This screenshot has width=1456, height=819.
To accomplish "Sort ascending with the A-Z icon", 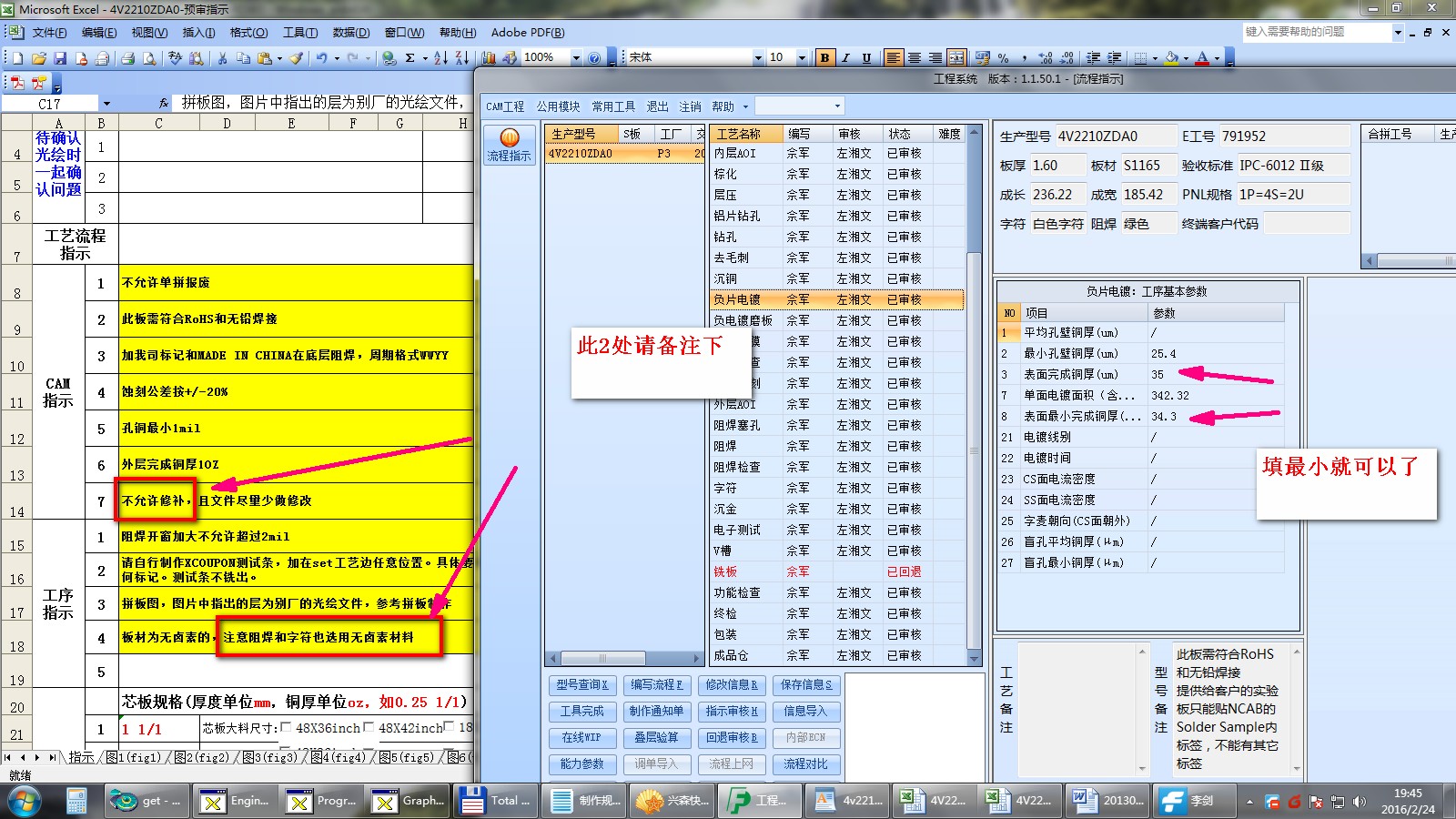I will coord(440,57).
